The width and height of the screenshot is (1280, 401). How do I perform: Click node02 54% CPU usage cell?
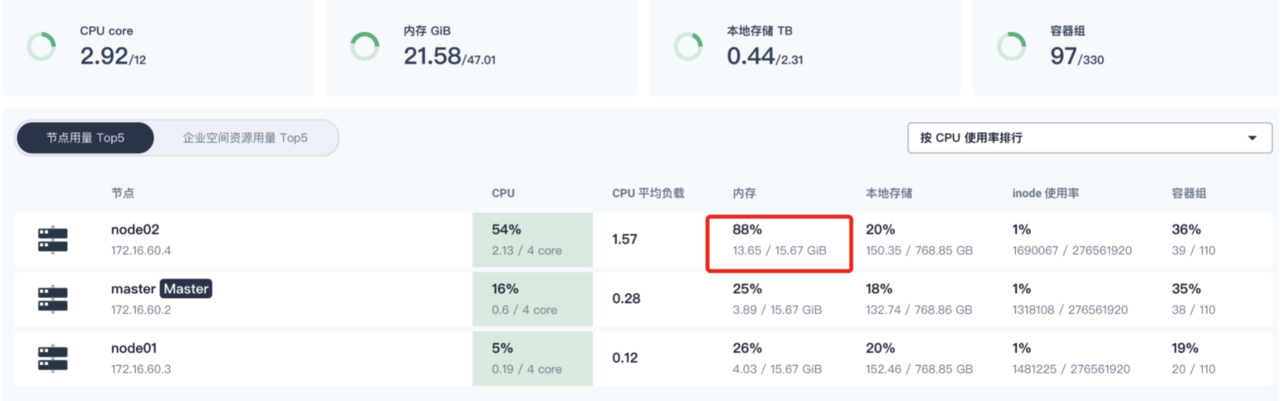click(533, 240)
